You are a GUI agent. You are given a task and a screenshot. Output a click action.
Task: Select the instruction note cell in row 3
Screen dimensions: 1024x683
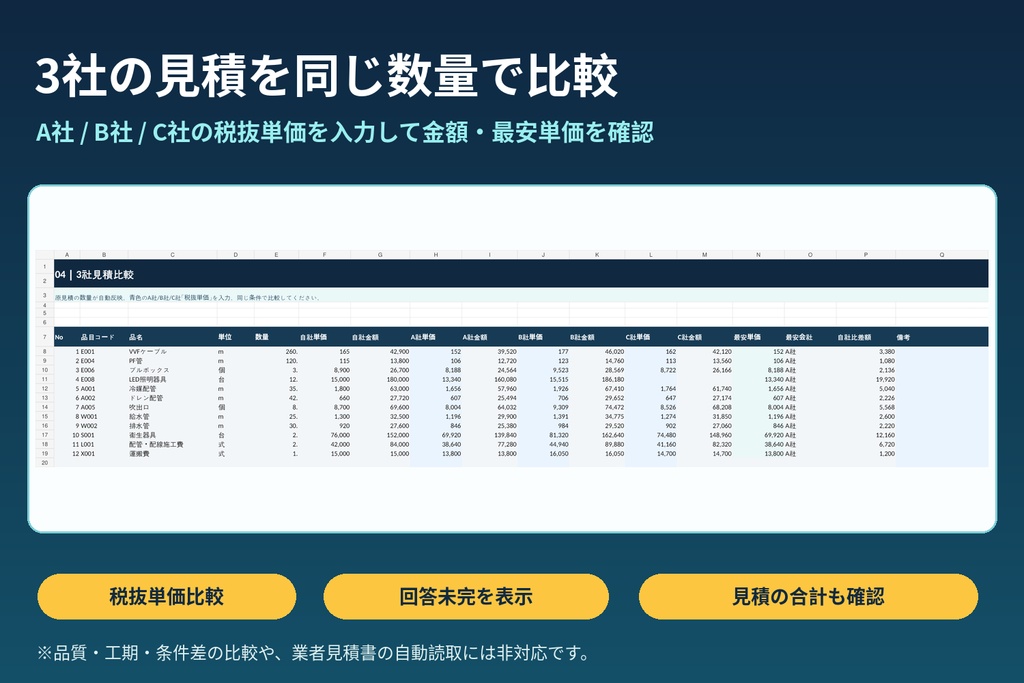click(520, 297)
